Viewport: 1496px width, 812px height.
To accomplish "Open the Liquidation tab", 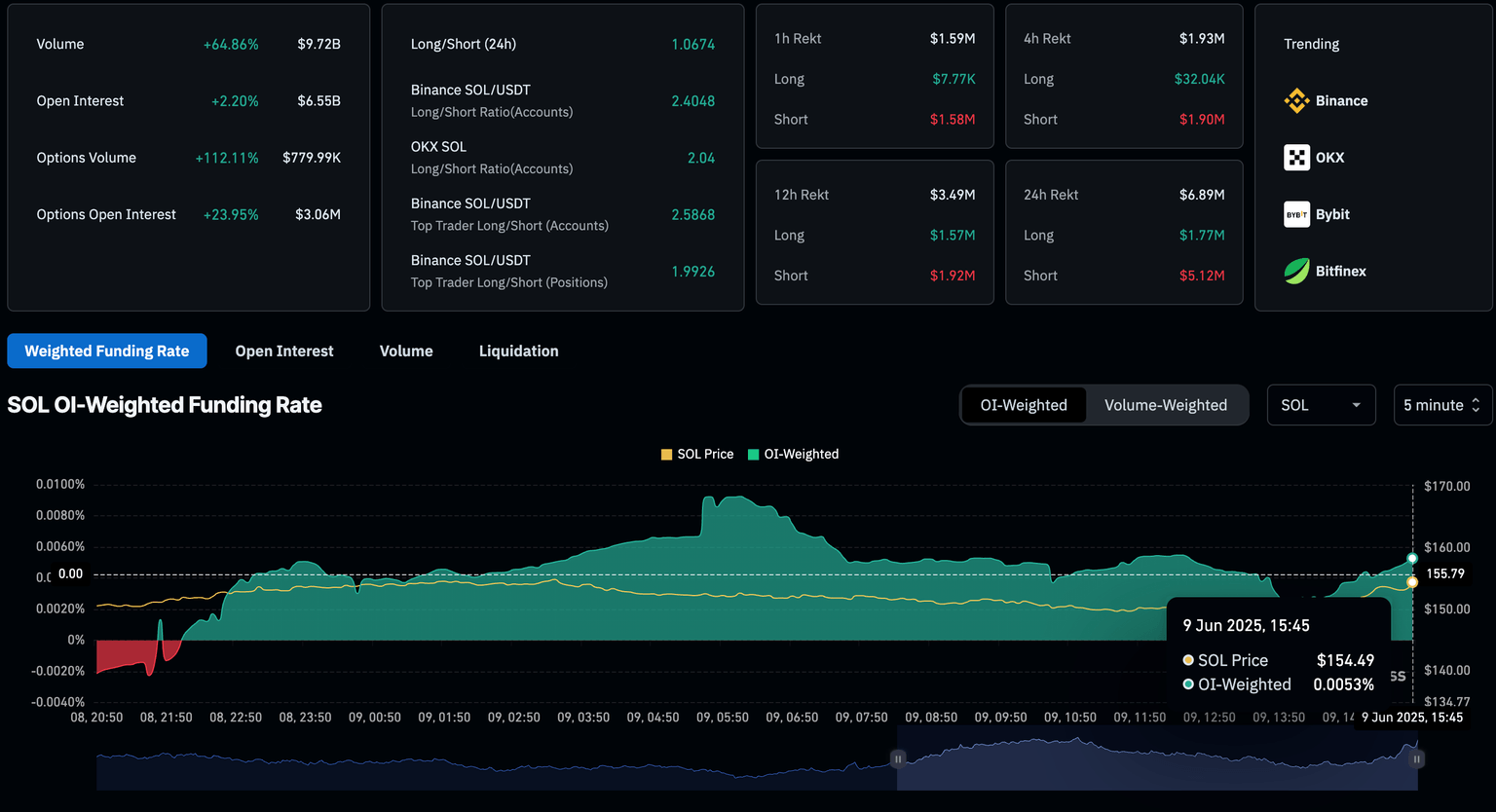I will [518, 351].
